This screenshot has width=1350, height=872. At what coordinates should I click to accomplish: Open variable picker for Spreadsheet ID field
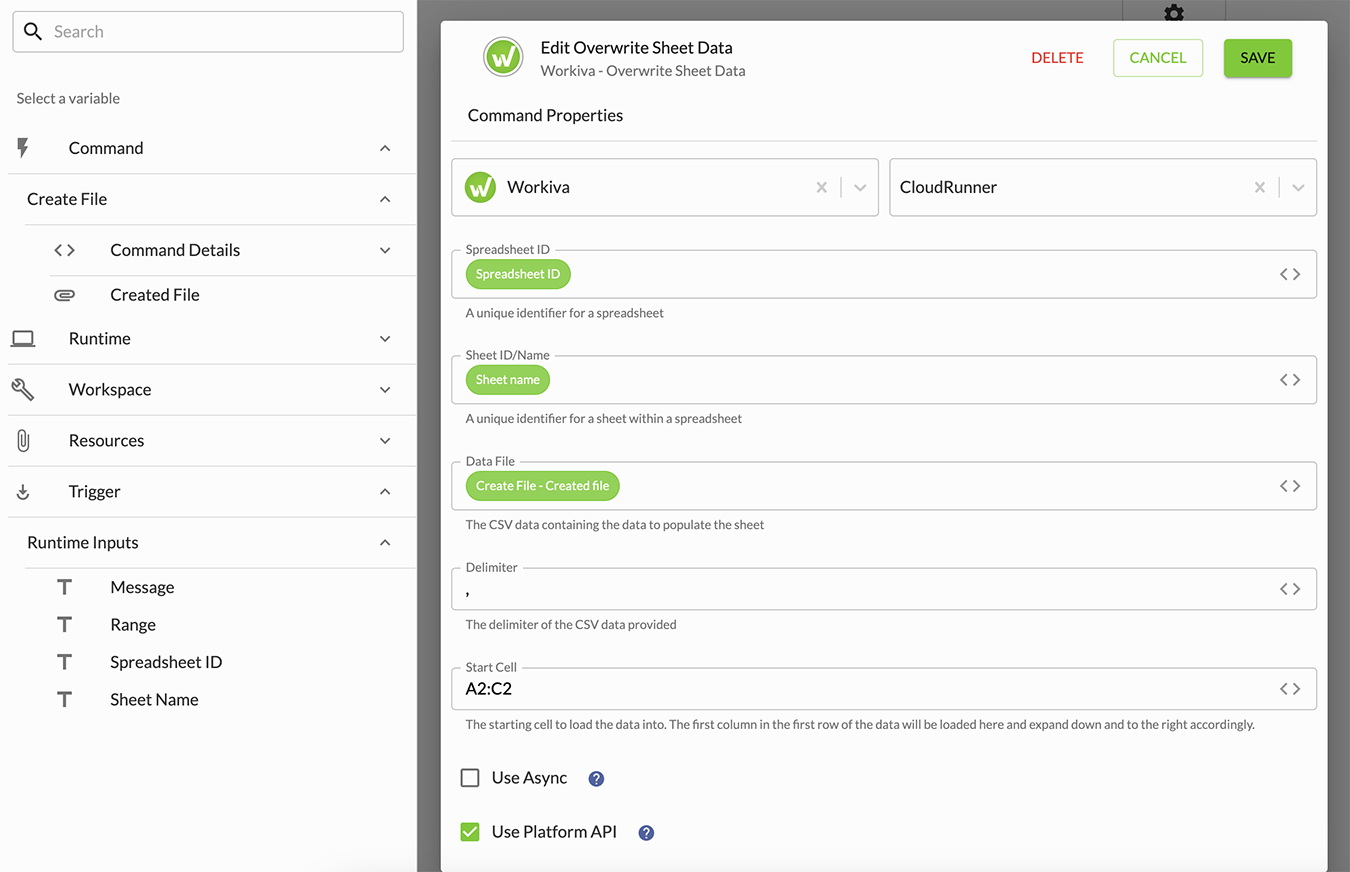(x=1290, y=274)
